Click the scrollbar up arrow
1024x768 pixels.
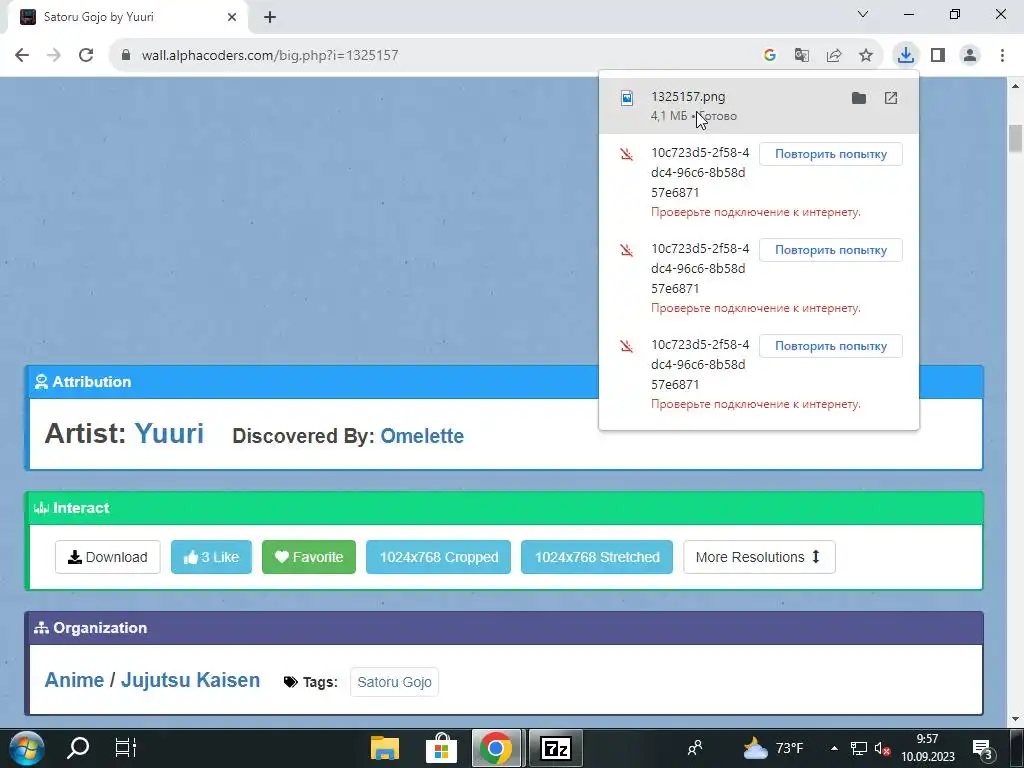click(x=1016, y=86)
